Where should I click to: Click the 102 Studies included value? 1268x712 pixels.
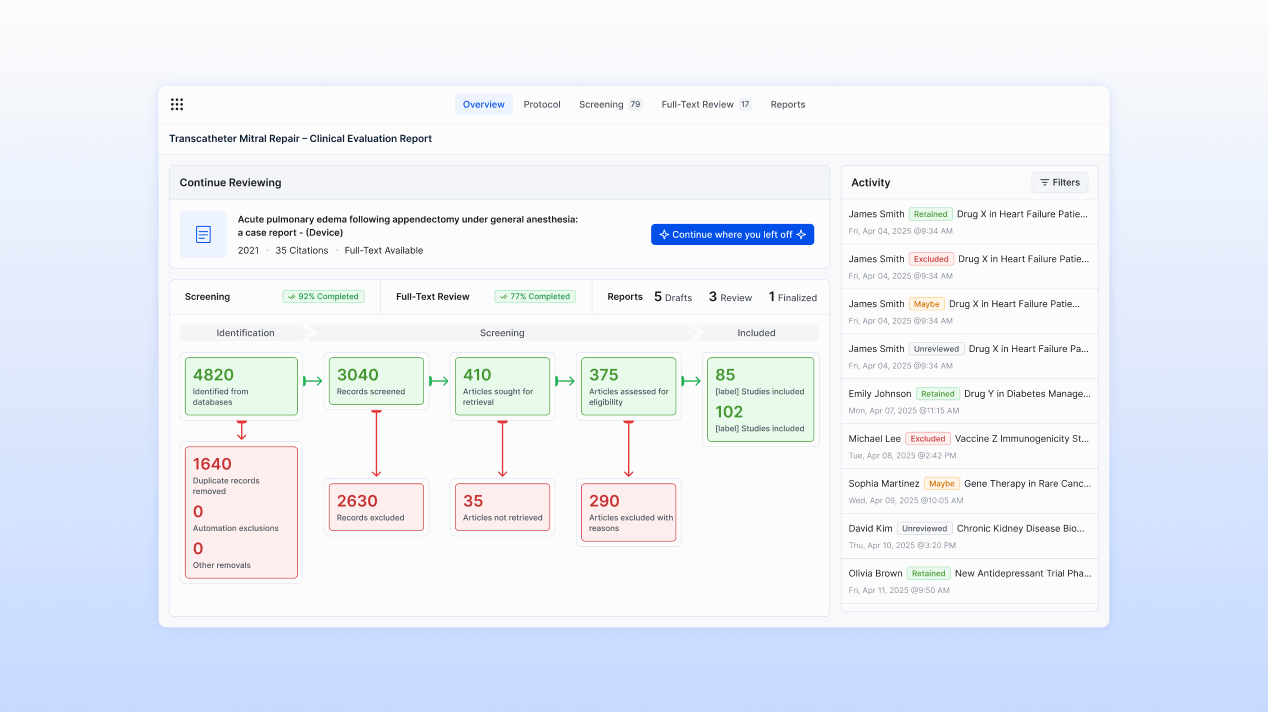point(729,412)
